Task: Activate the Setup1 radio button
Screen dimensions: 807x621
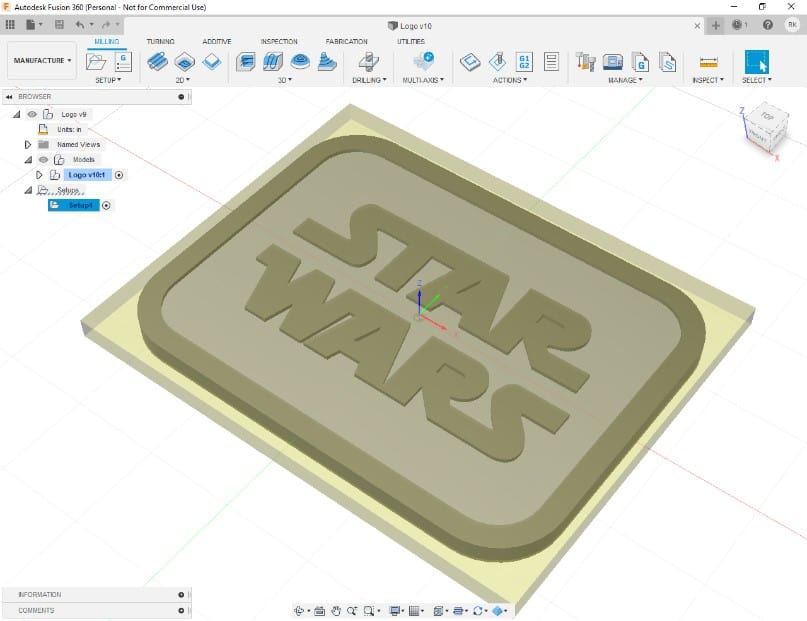Action: click(x=106, y=205)
